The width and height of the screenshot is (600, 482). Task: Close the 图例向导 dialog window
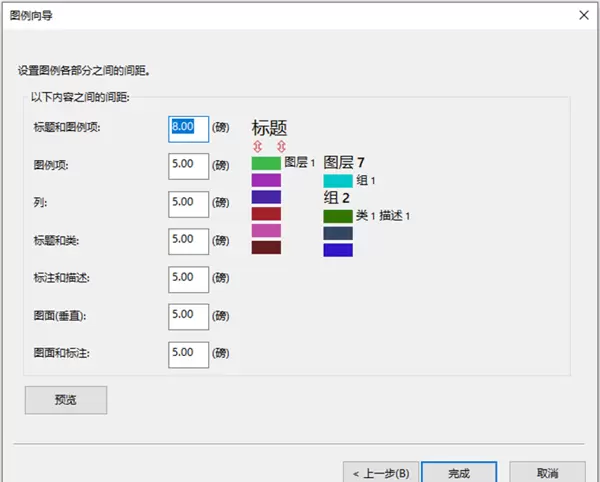(583, 15)
